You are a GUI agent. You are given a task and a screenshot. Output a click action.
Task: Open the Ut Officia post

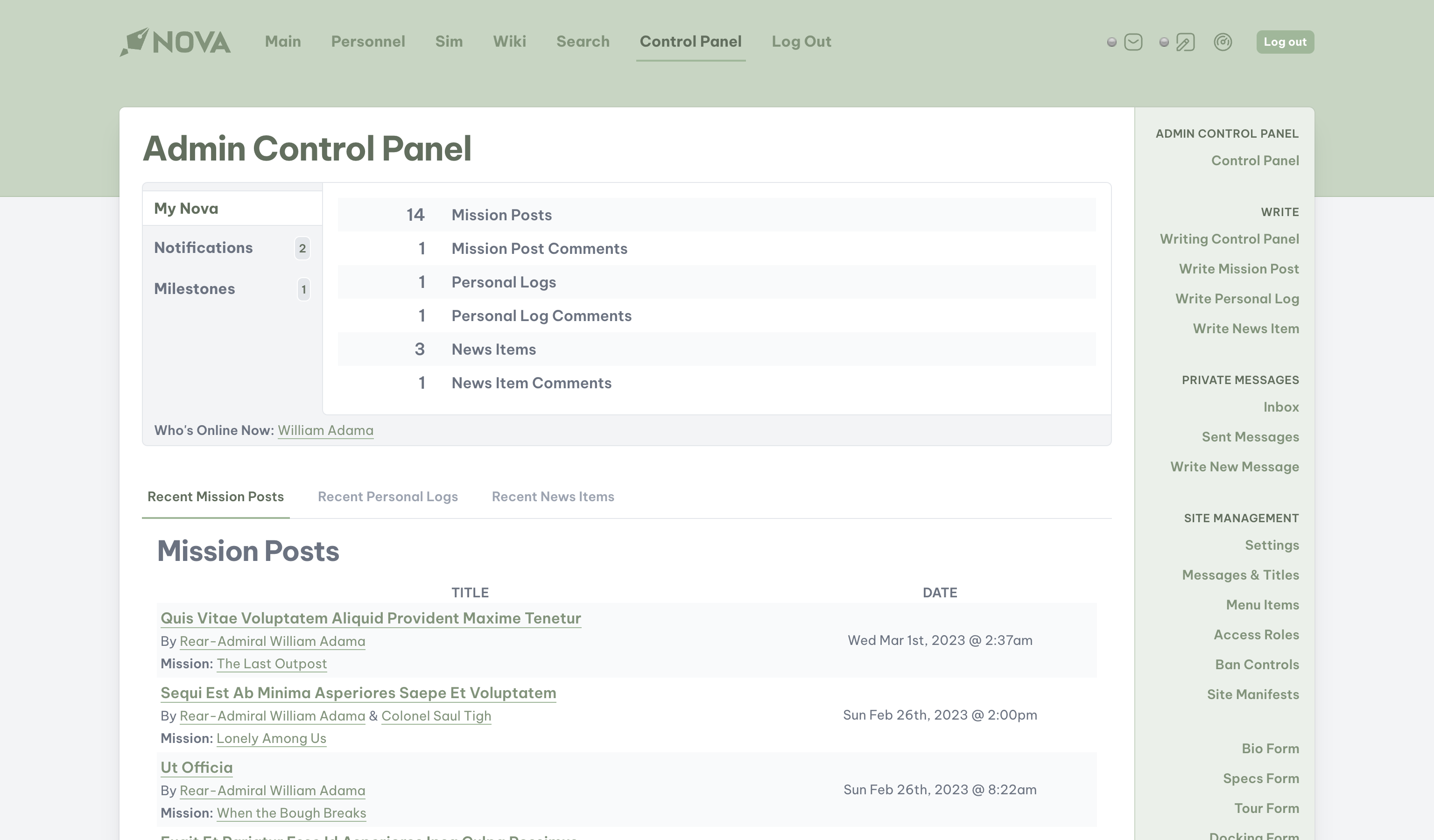pos(197,767)
